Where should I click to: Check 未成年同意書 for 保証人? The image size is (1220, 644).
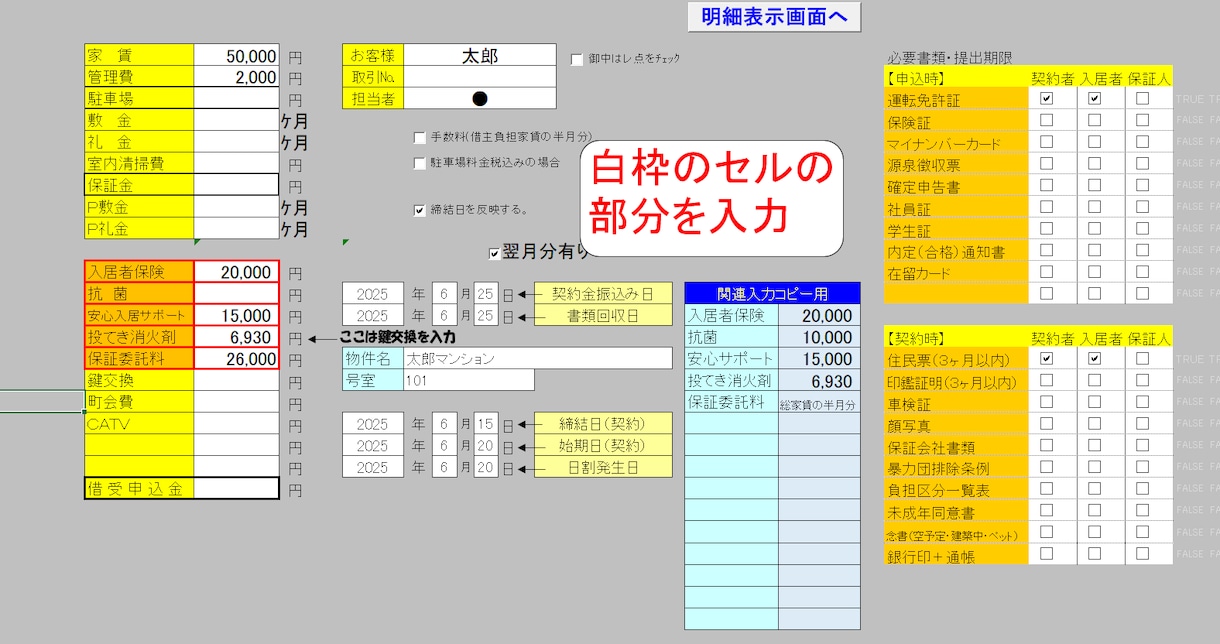tap(1142, 510)
